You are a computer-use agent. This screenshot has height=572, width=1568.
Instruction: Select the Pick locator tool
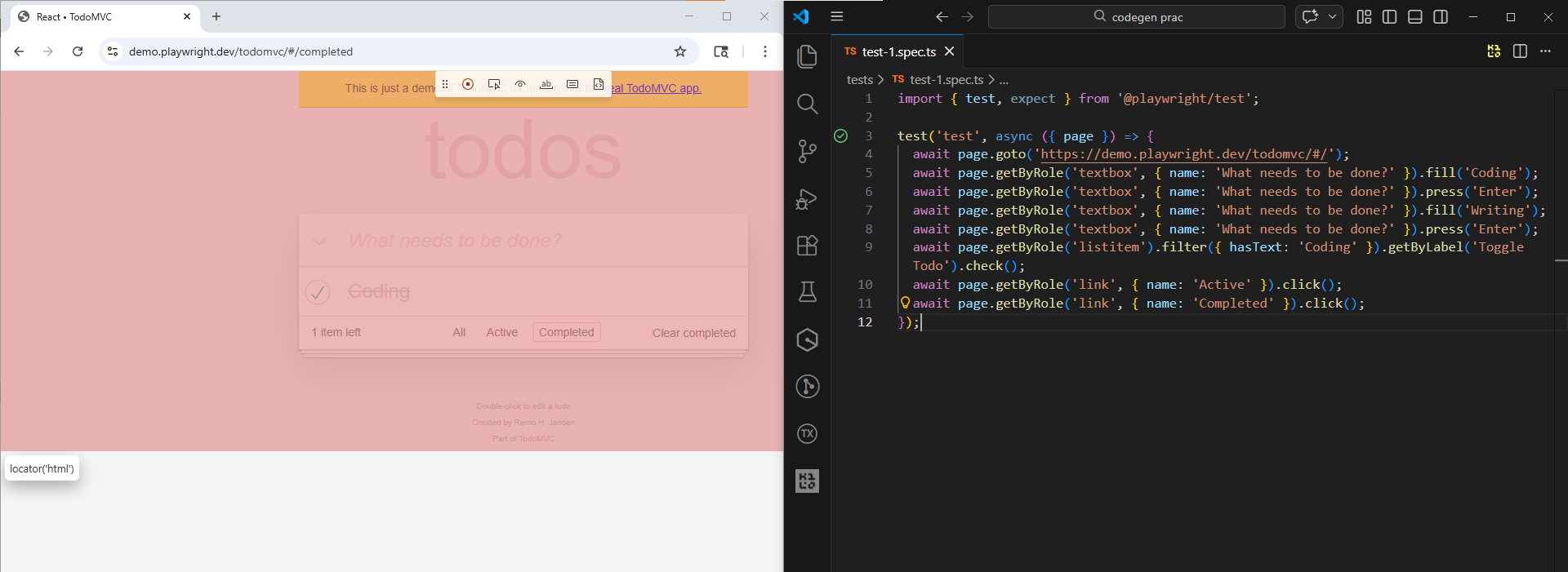(494, 84)
